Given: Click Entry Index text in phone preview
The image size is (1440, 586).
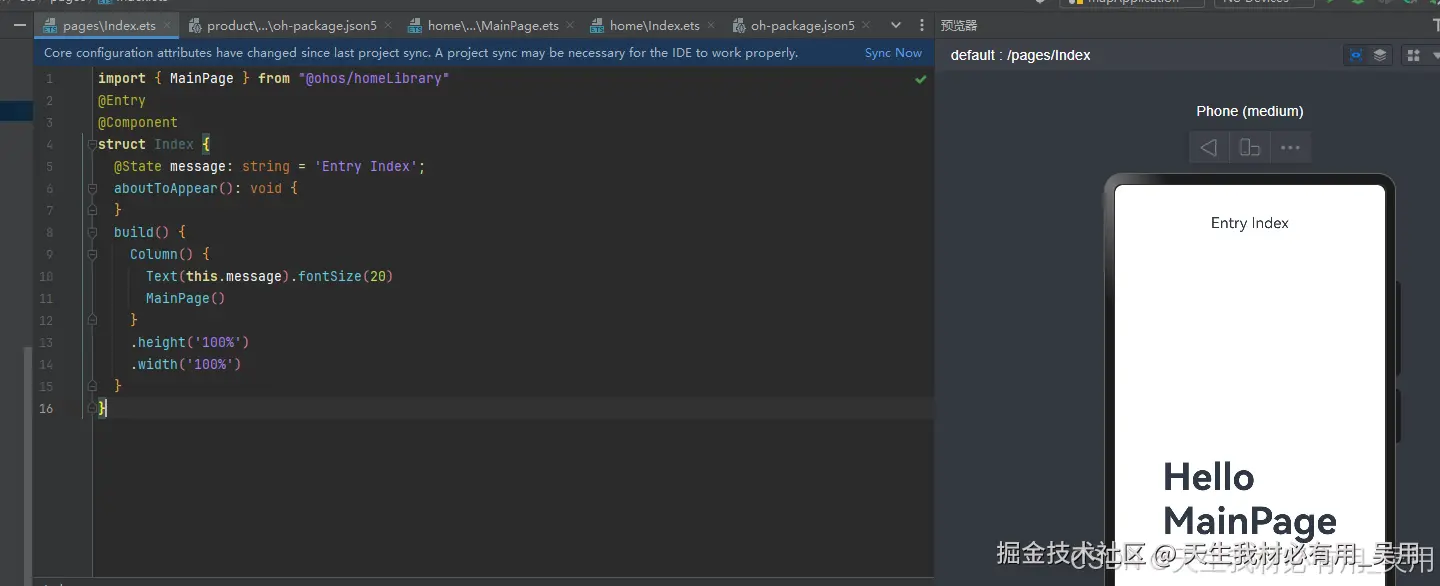Looking at the screenshot, I should click(1250, 223).
